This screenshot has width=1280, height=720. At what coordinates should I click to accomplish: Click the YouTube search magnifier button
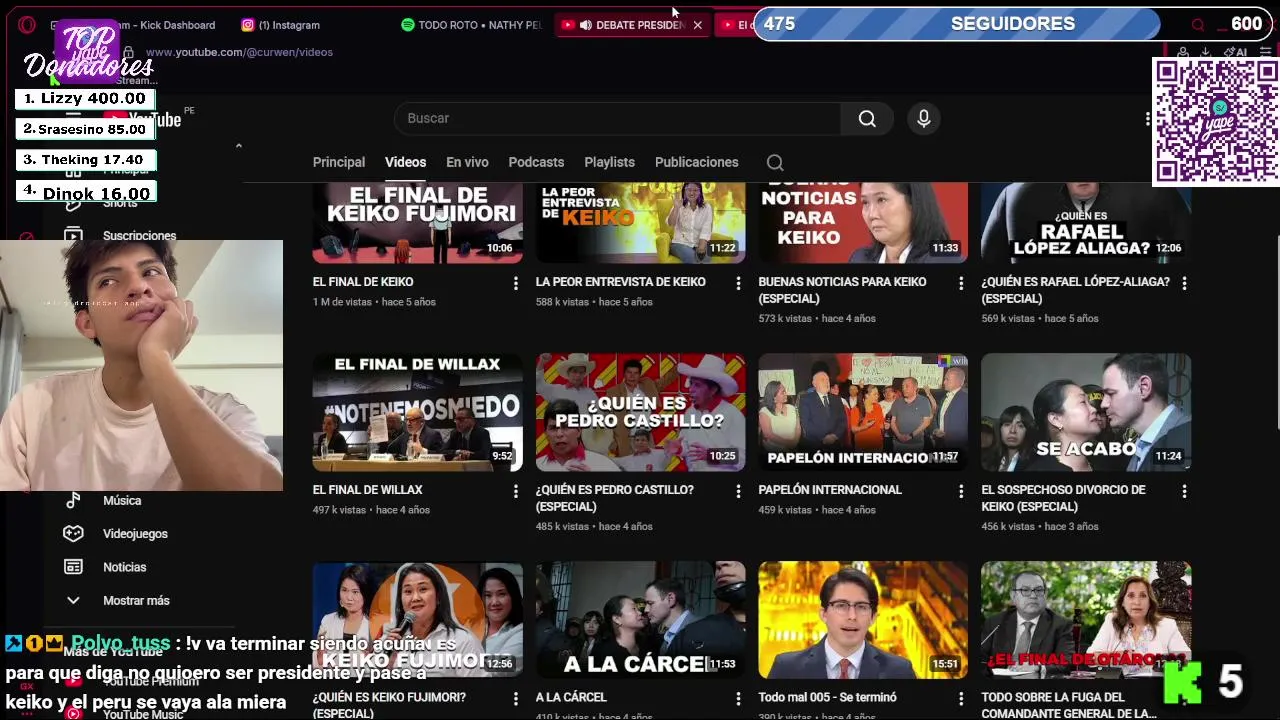point(867,118)
